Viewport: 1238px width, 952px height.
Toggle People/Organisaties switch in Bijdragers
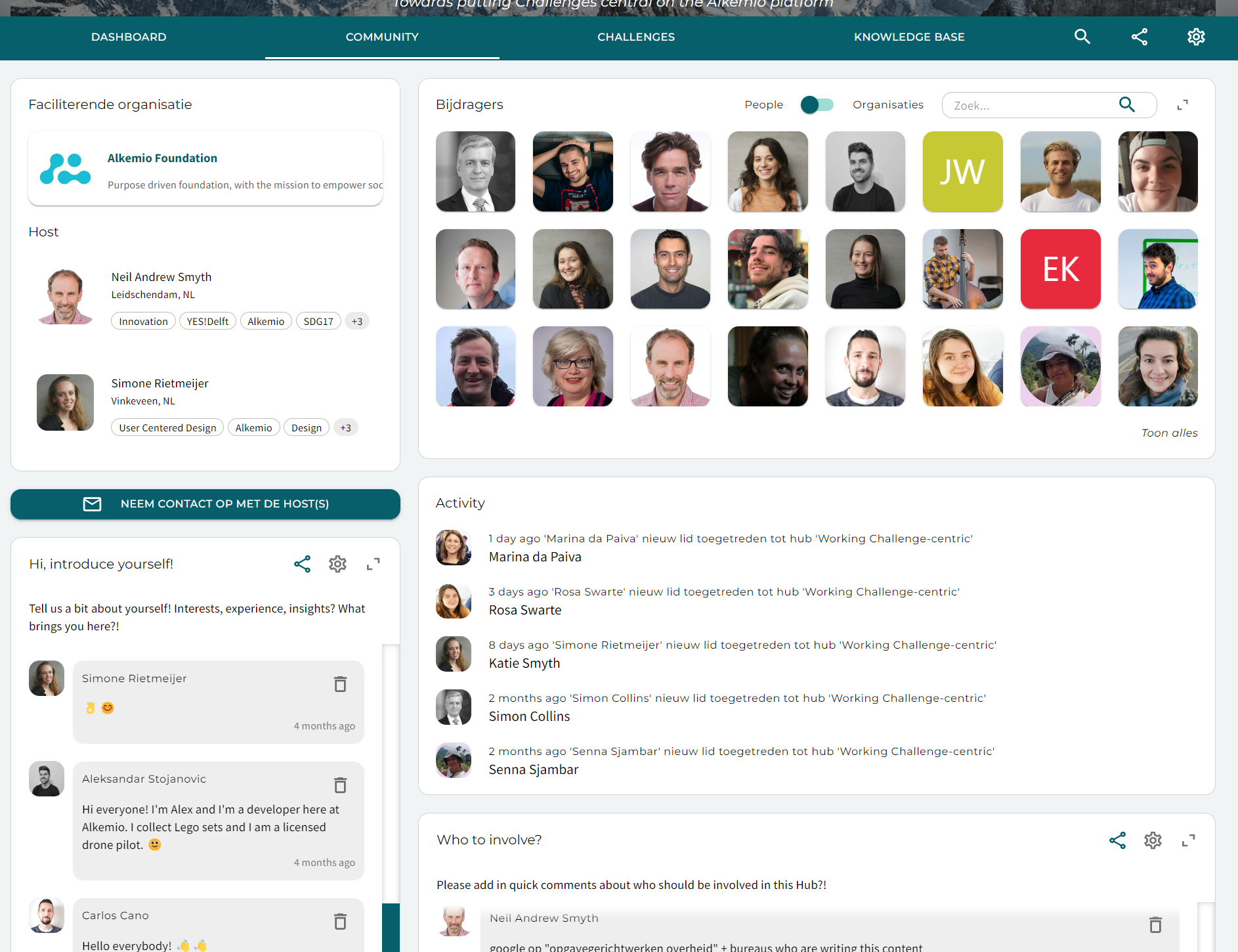coord(817,105)
